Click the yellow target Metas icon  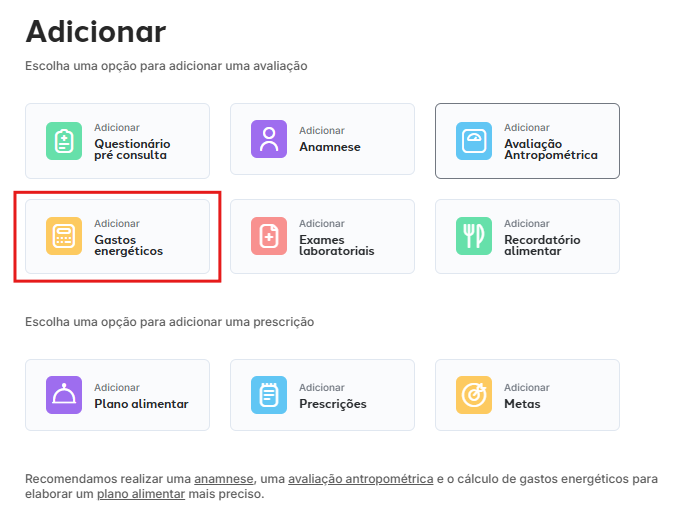pyautogui.click(x=474, y=395)
